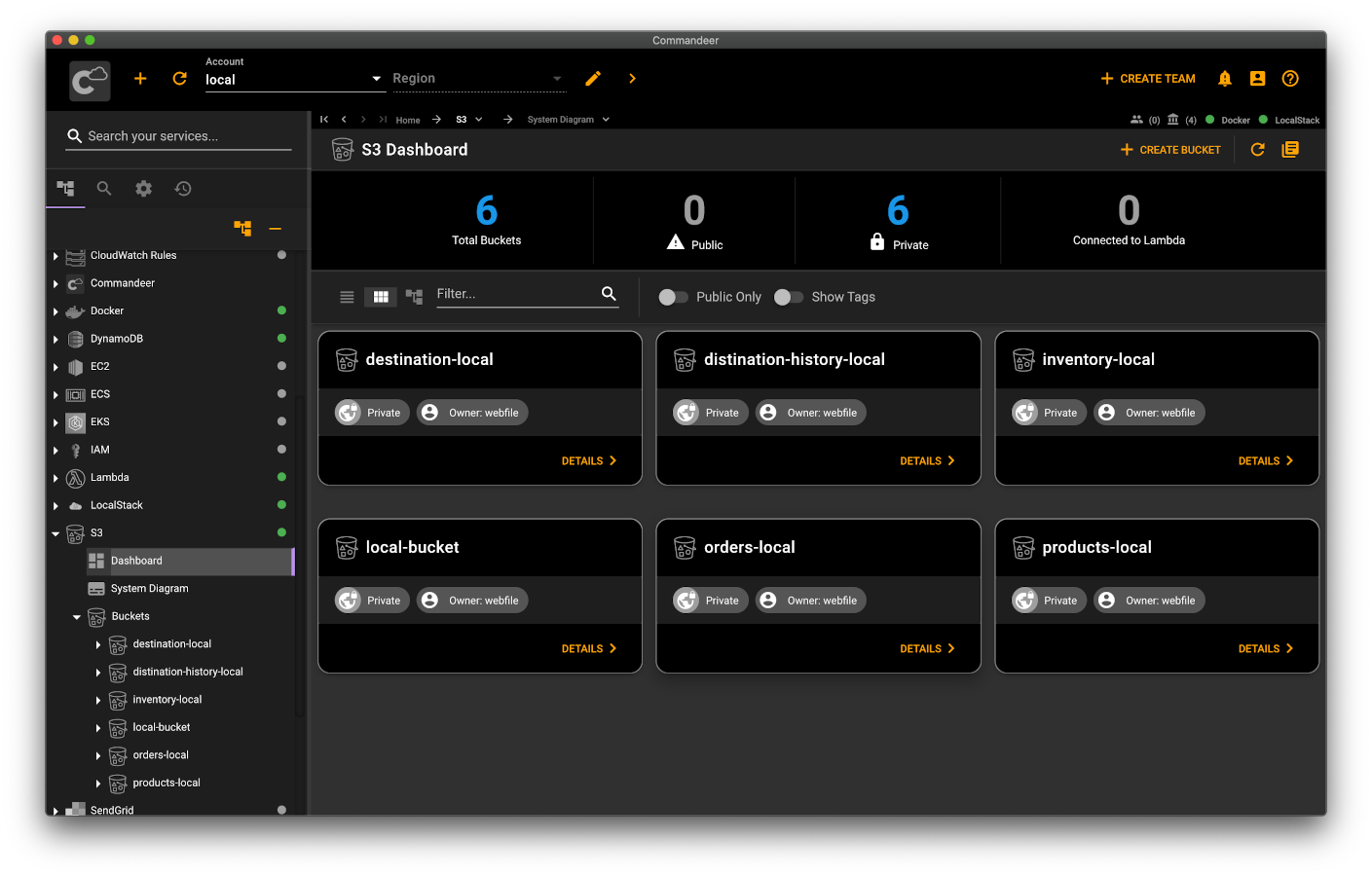Refresh the S3 Dashboard
Screen dimensions: 1372x876
coord(1257,150)
